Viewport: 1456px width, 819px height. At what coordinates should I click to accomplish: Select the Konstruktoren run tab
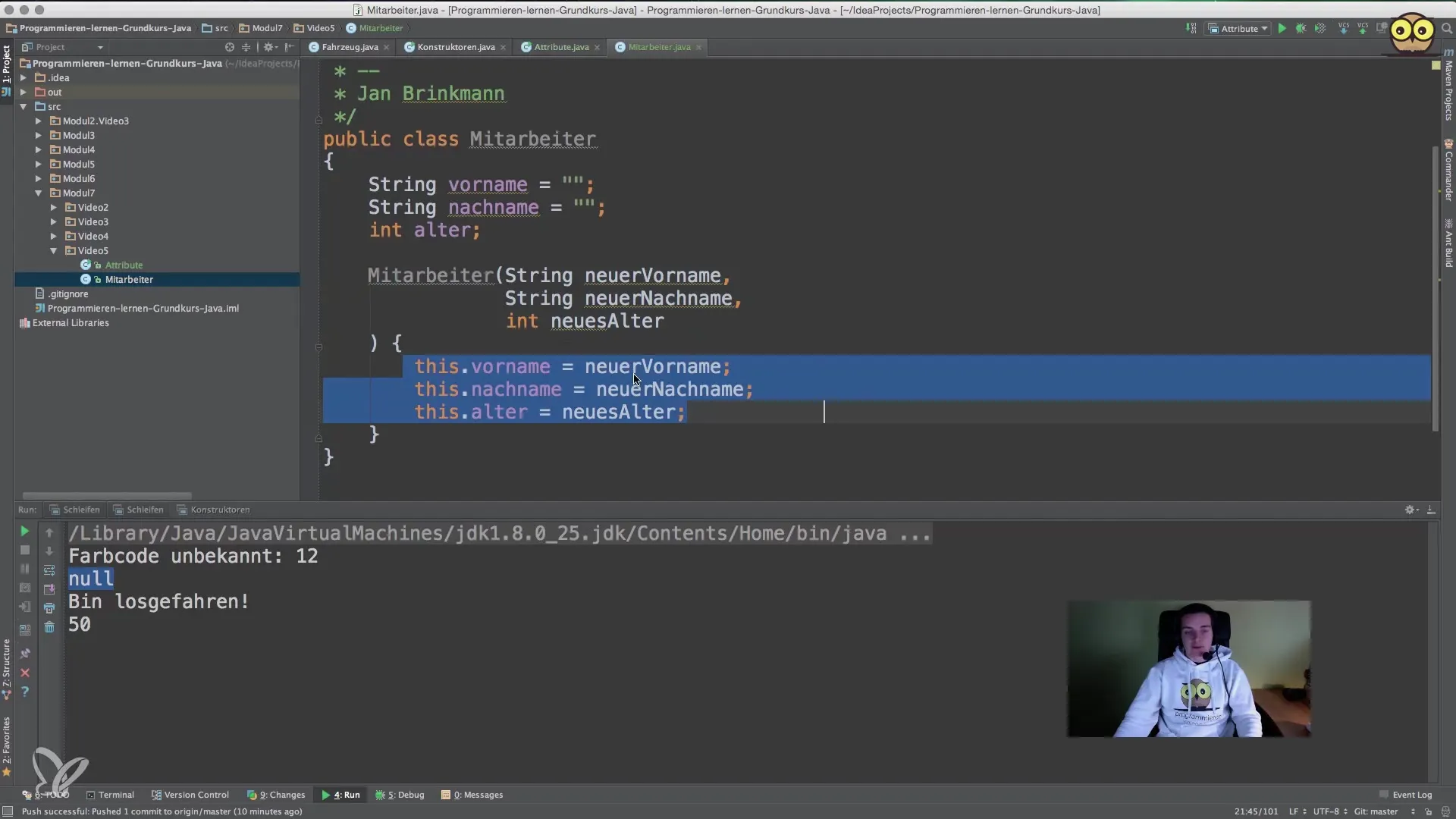[213, 510]
